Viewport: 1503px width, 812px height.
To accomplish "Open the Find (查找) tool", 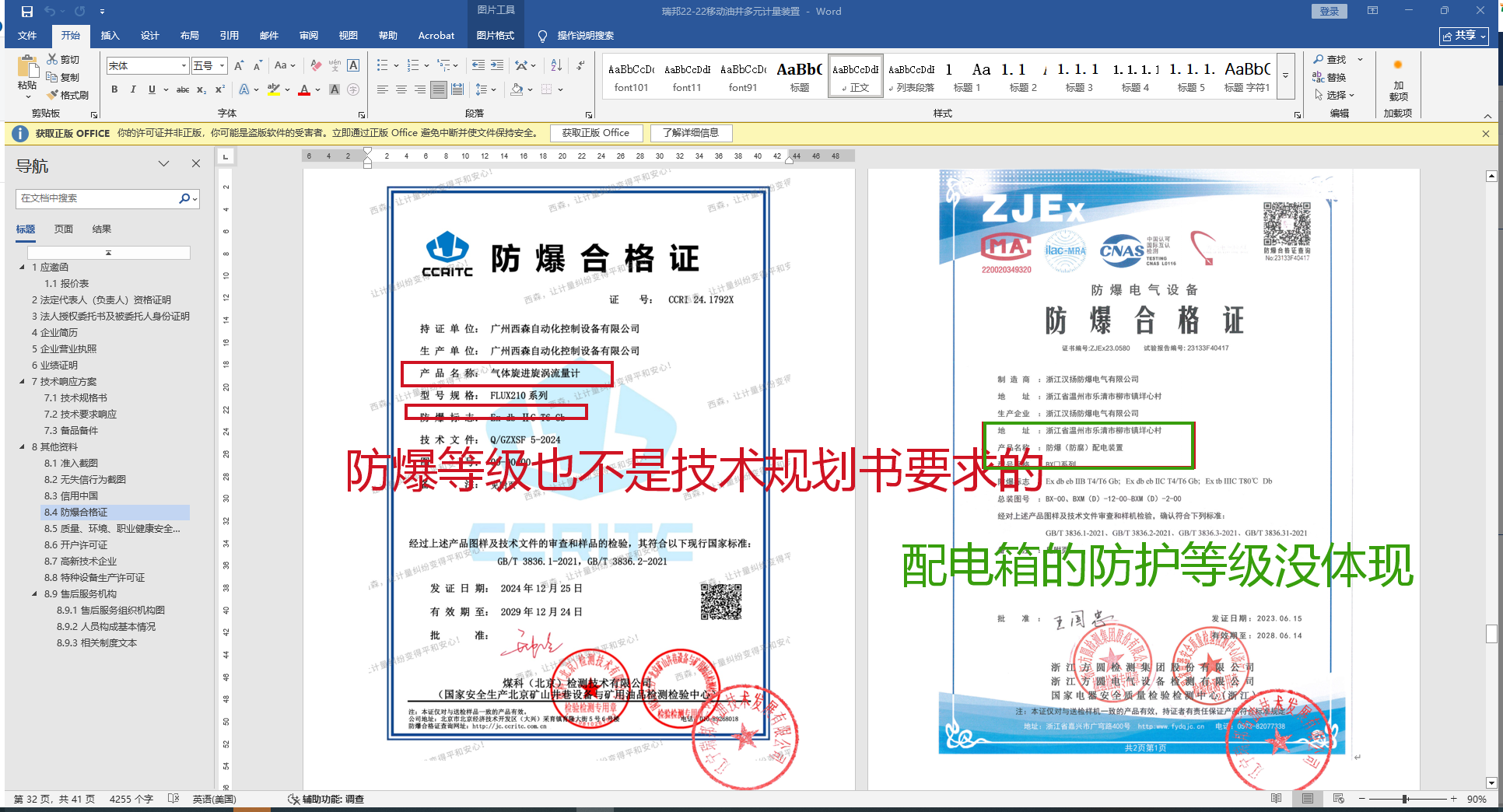I will [x=1330, y=59].
